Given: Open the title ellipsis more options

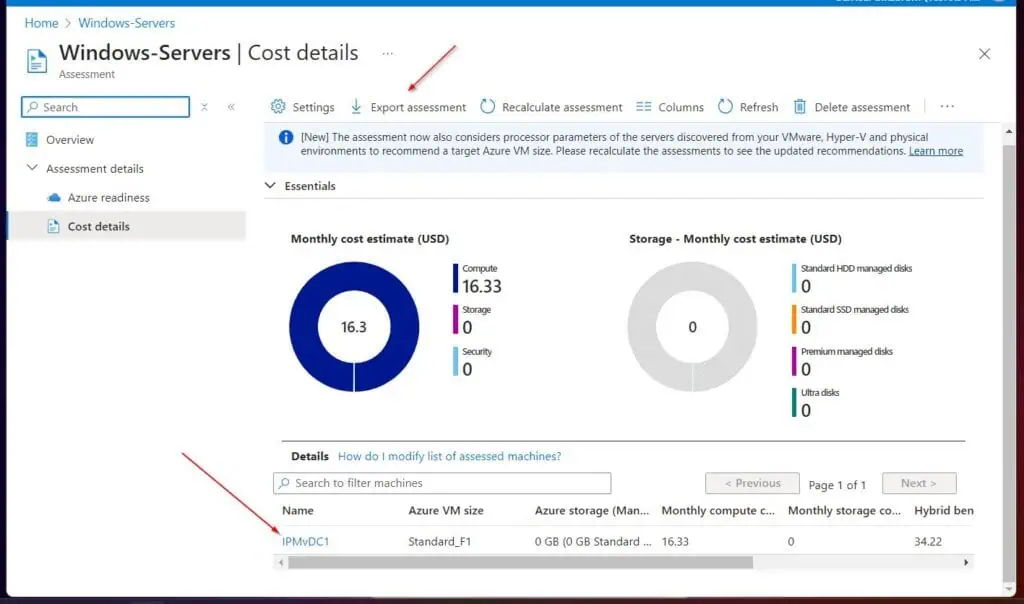Looking at the screenshot, I should pos(387,54).
